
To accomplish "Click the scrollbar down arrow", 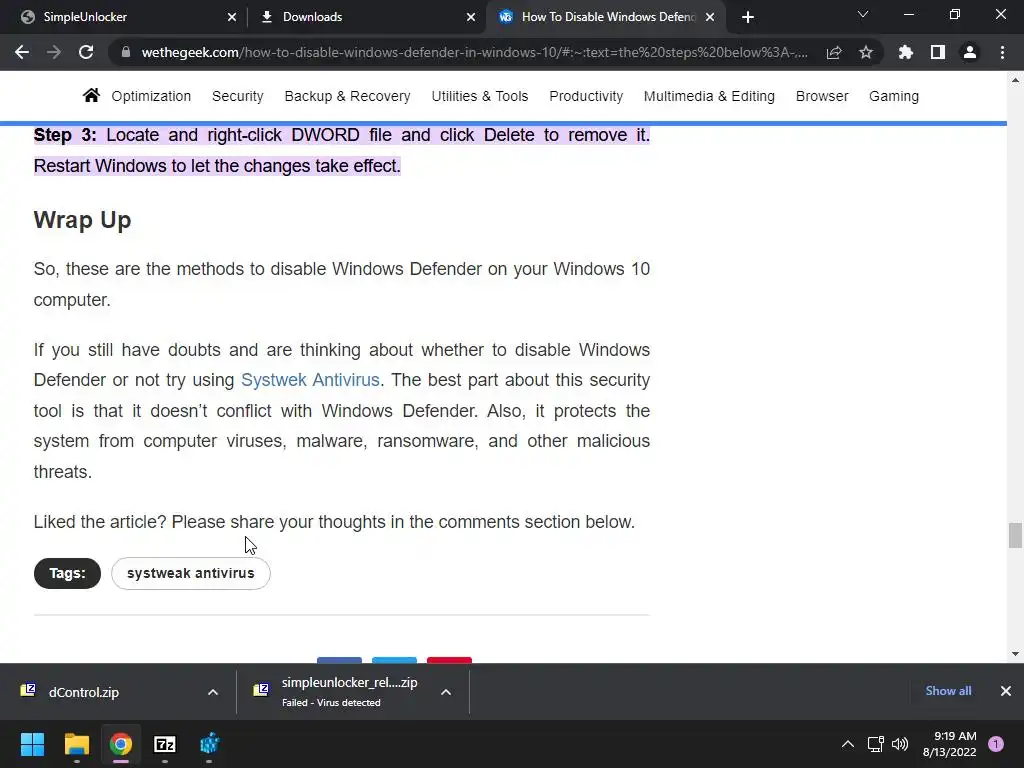I will (x=1015, y=654).
